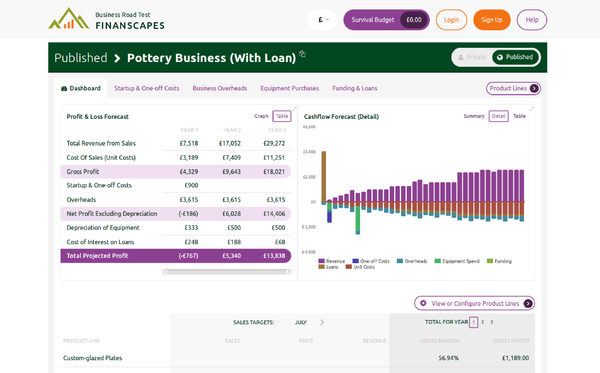
Task: Click Year 3 revenue value £29,272
Action: 274,143
